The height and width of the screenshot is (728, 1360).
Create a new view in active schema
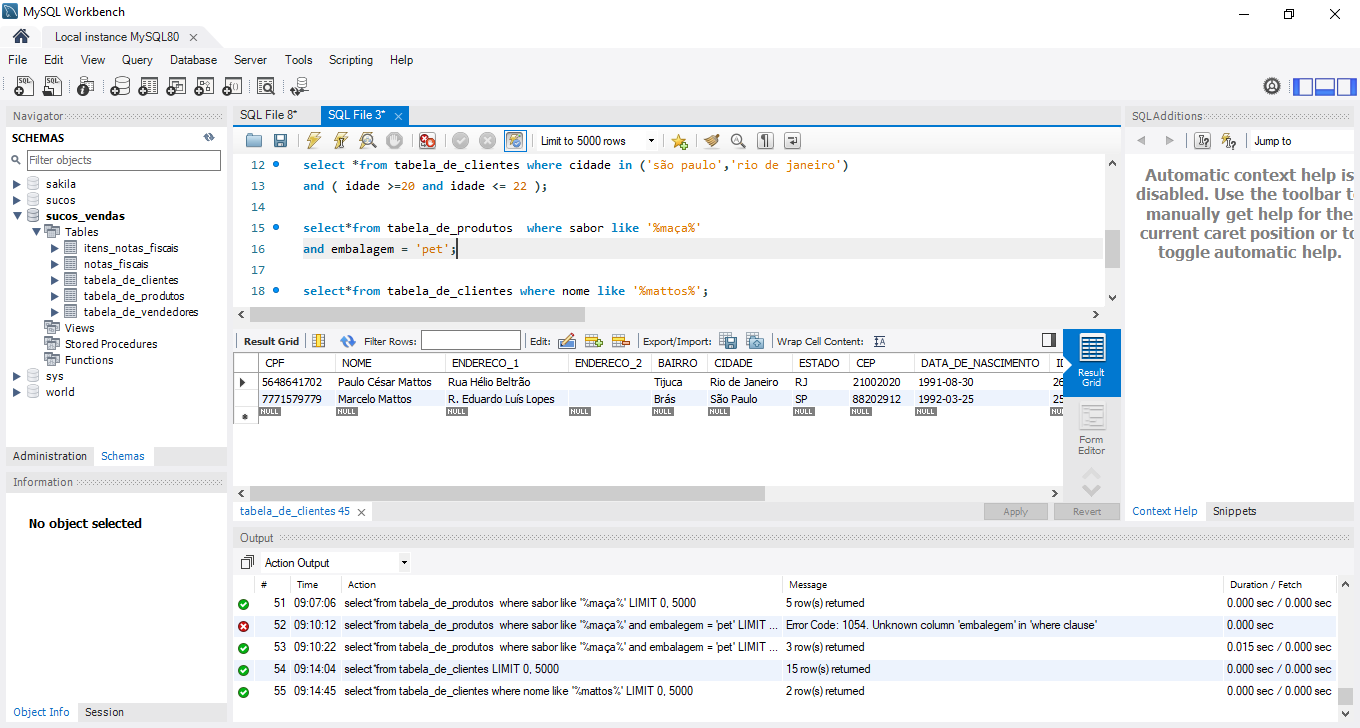pyautogui.click(x=177, y=87)
